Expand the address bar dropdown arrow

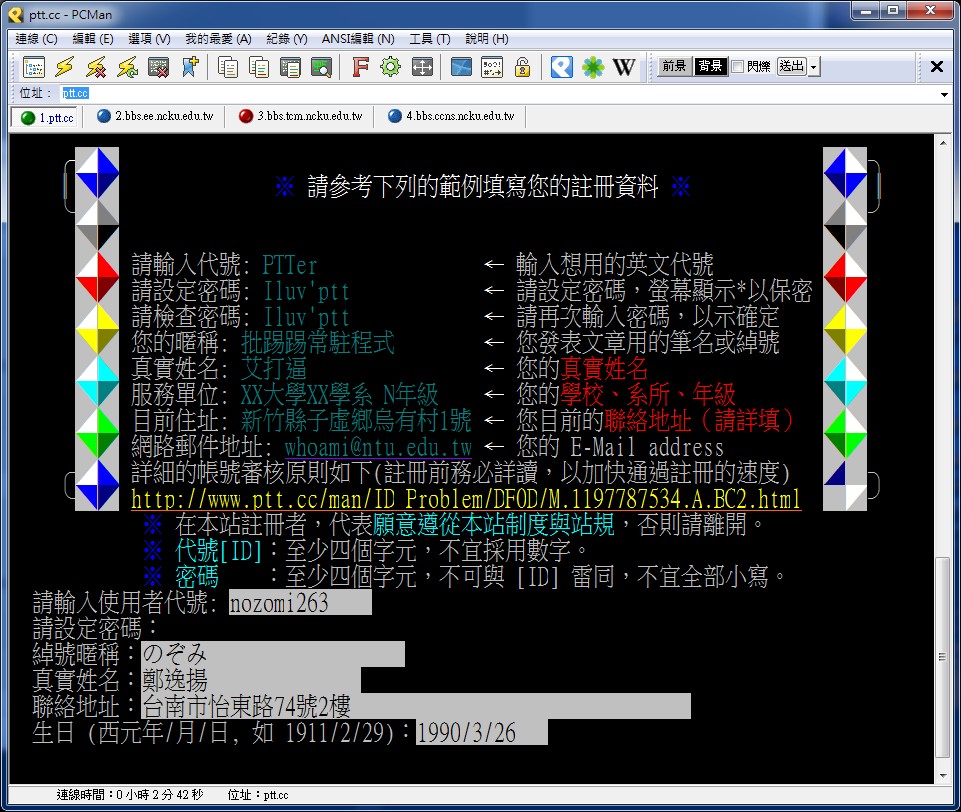pos(944,94)
